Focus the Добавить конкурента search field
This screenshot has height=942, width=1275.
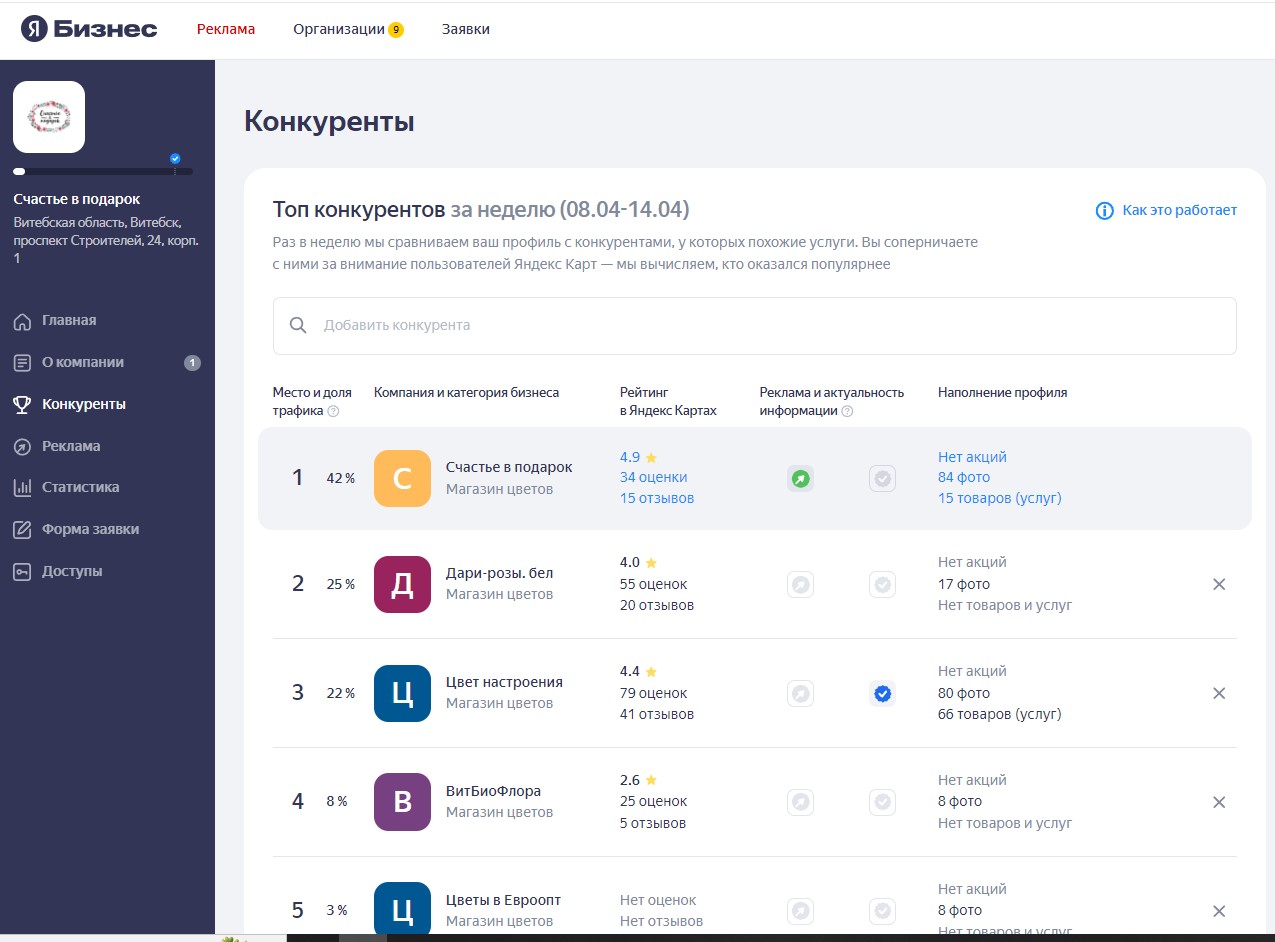[754, 326]
